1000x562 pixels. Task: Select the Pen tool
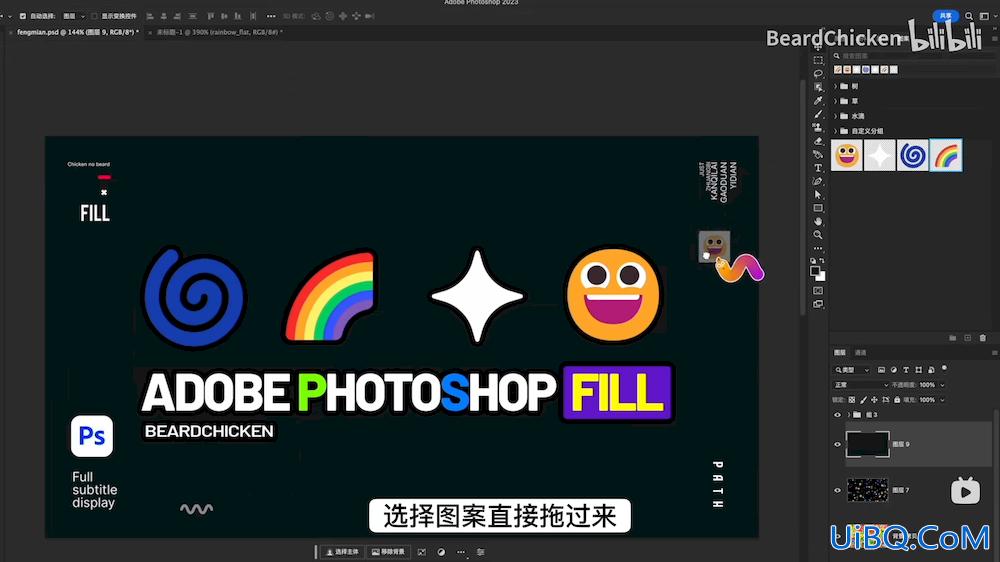(818, 181)
